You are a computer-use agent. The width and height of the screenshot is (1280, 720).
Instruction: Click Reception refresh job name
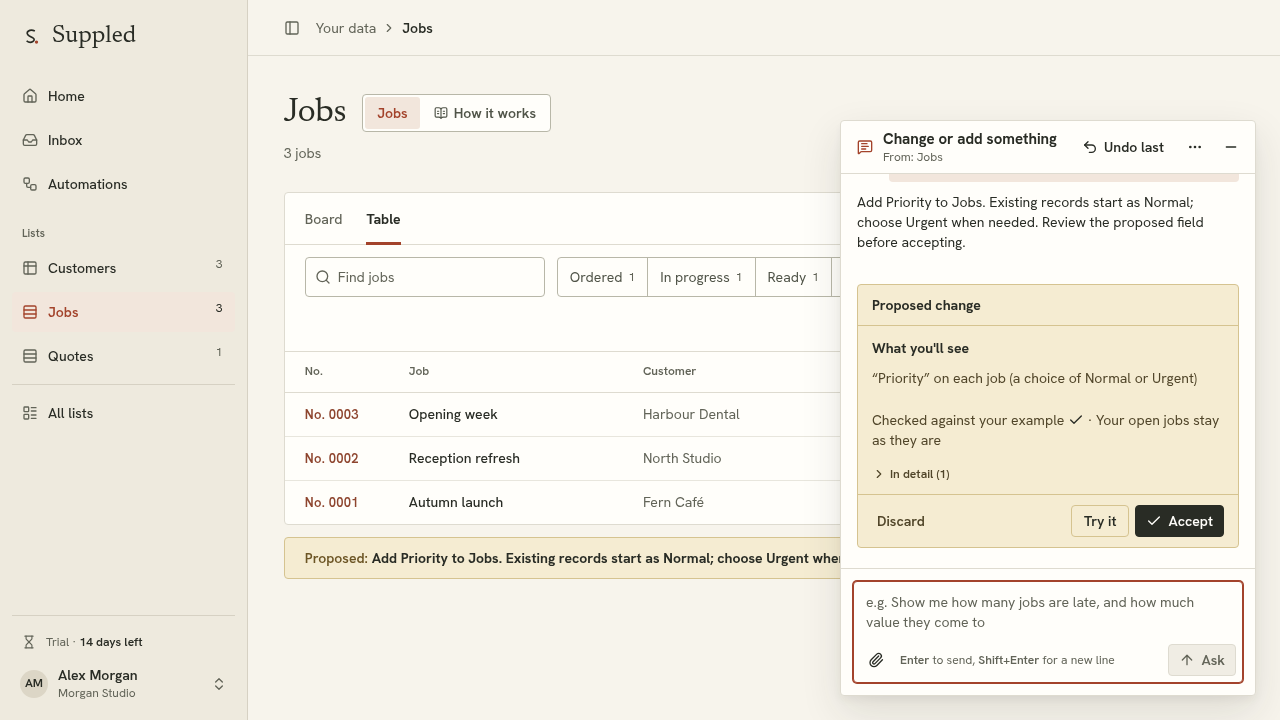[x=464, y=458]
